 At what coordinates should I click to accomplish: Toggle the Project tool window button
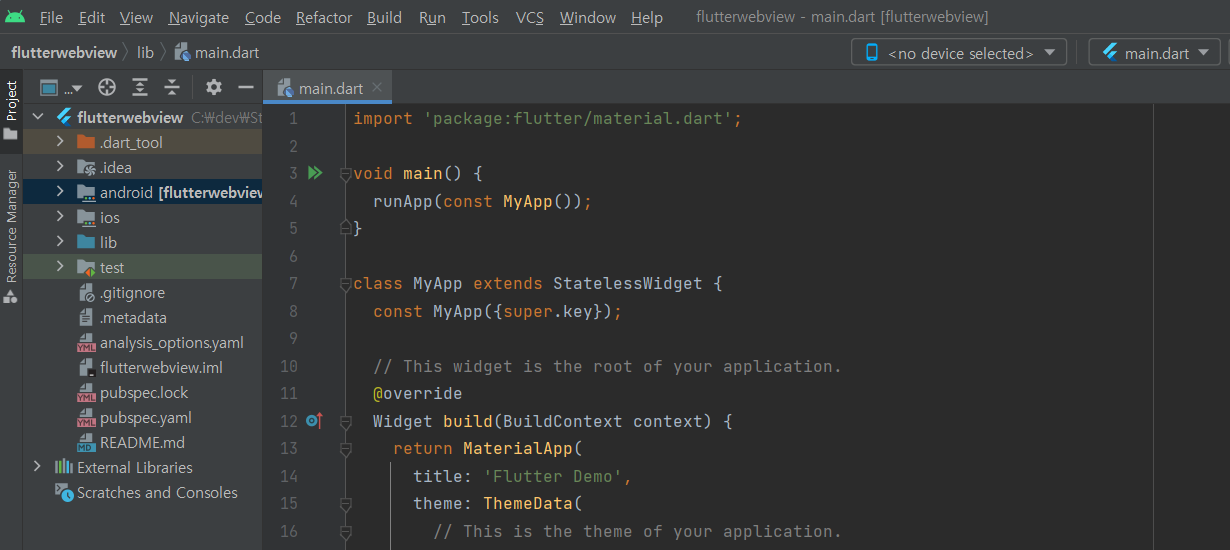11,110
